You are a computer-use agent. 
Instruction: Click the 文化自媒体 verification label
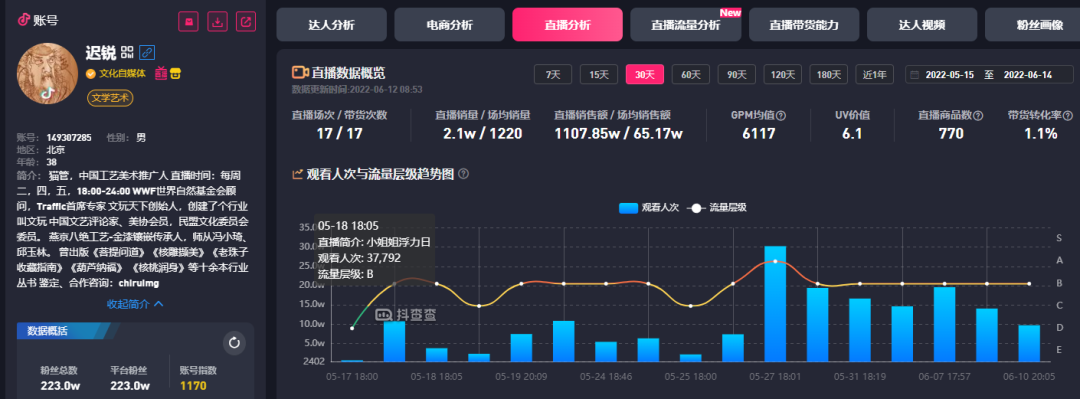coord(123,73)
